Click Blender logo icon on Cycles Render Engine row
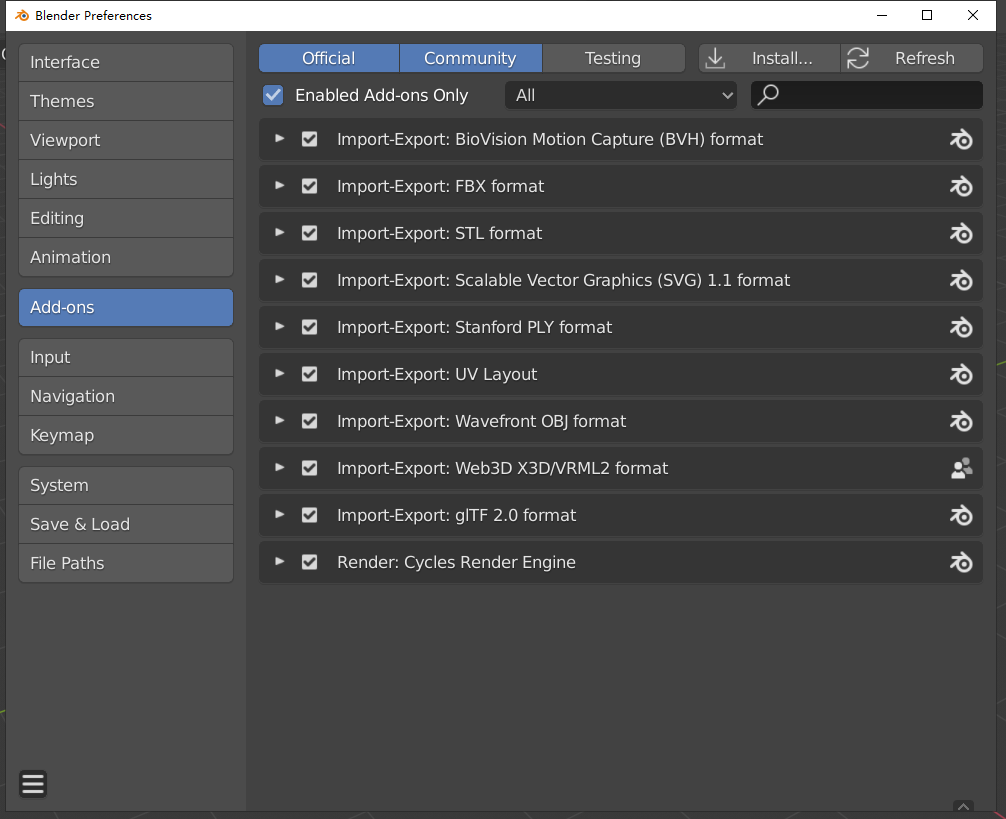Image resolution: width=1006 pixels, height=819 pixels. click(961, 562)
